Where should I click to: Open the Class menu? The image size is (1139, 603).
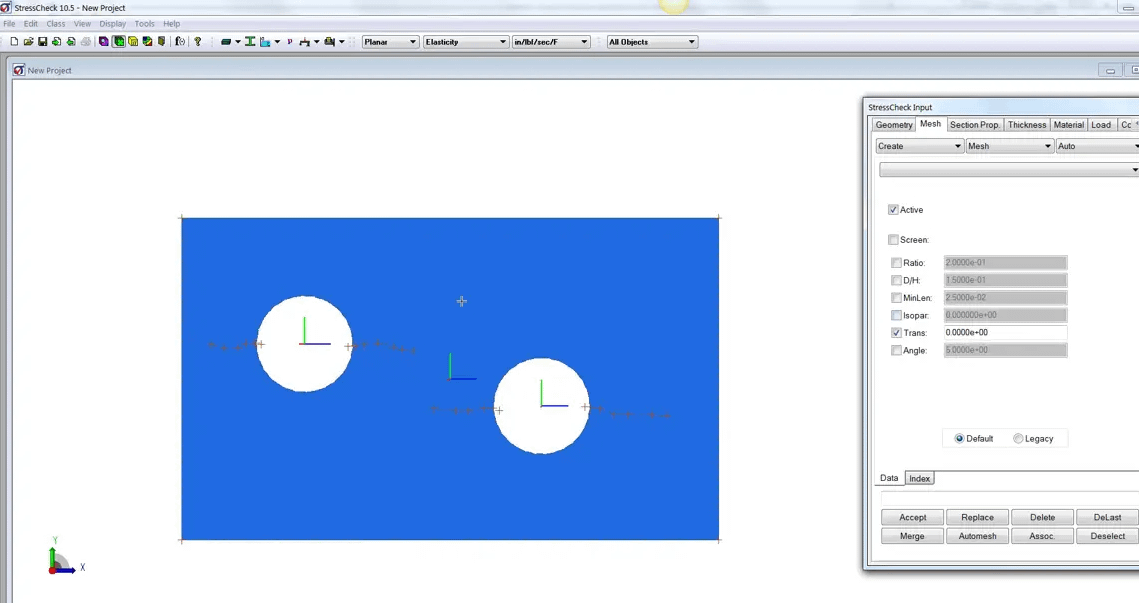coord(55,23)
